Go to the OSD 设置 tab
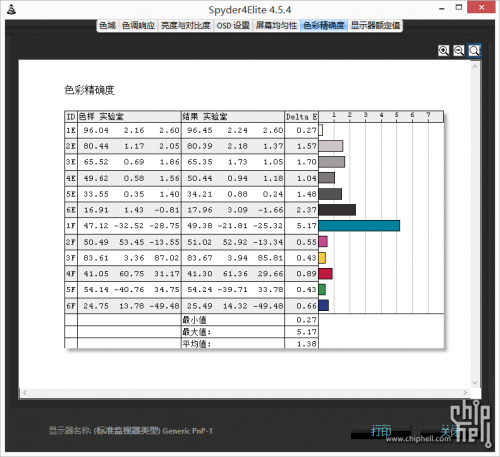This screenshot has height=457, width=500. 233,25
